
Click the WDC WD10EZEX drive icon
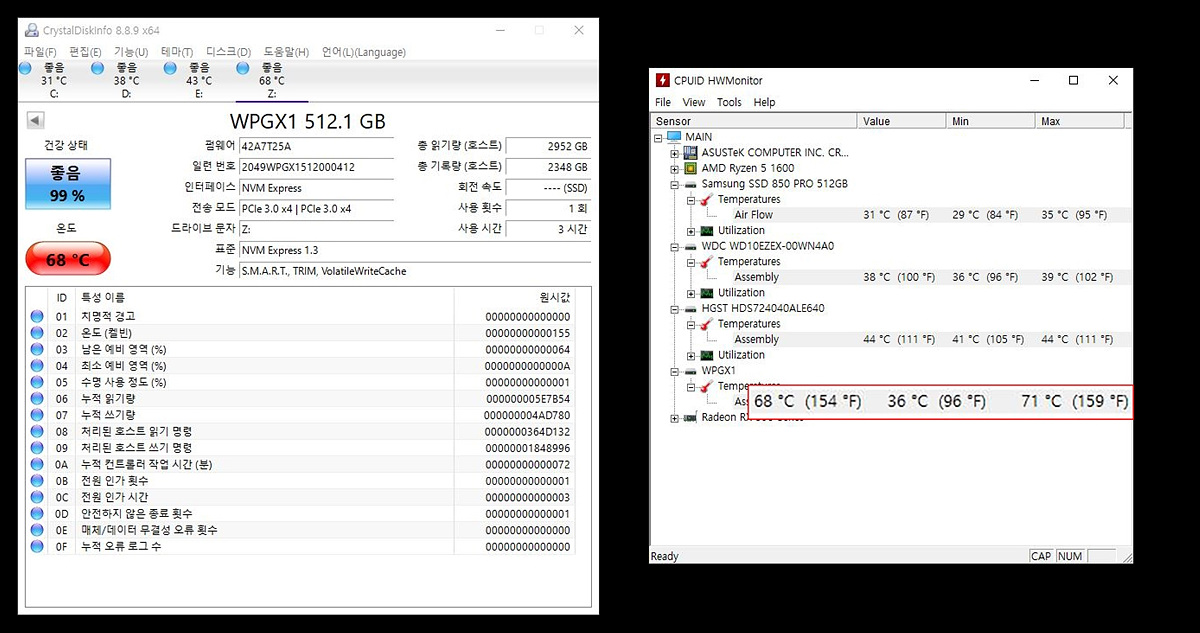tap(690, 246)
